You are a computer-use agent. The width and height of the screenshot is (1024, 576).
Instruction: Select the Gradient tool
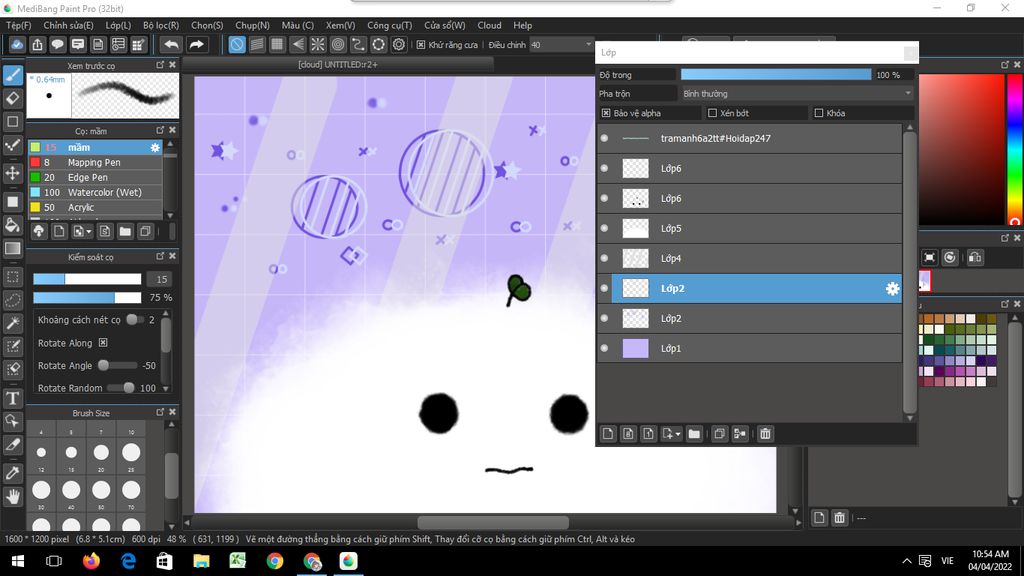tap(12, 248)
